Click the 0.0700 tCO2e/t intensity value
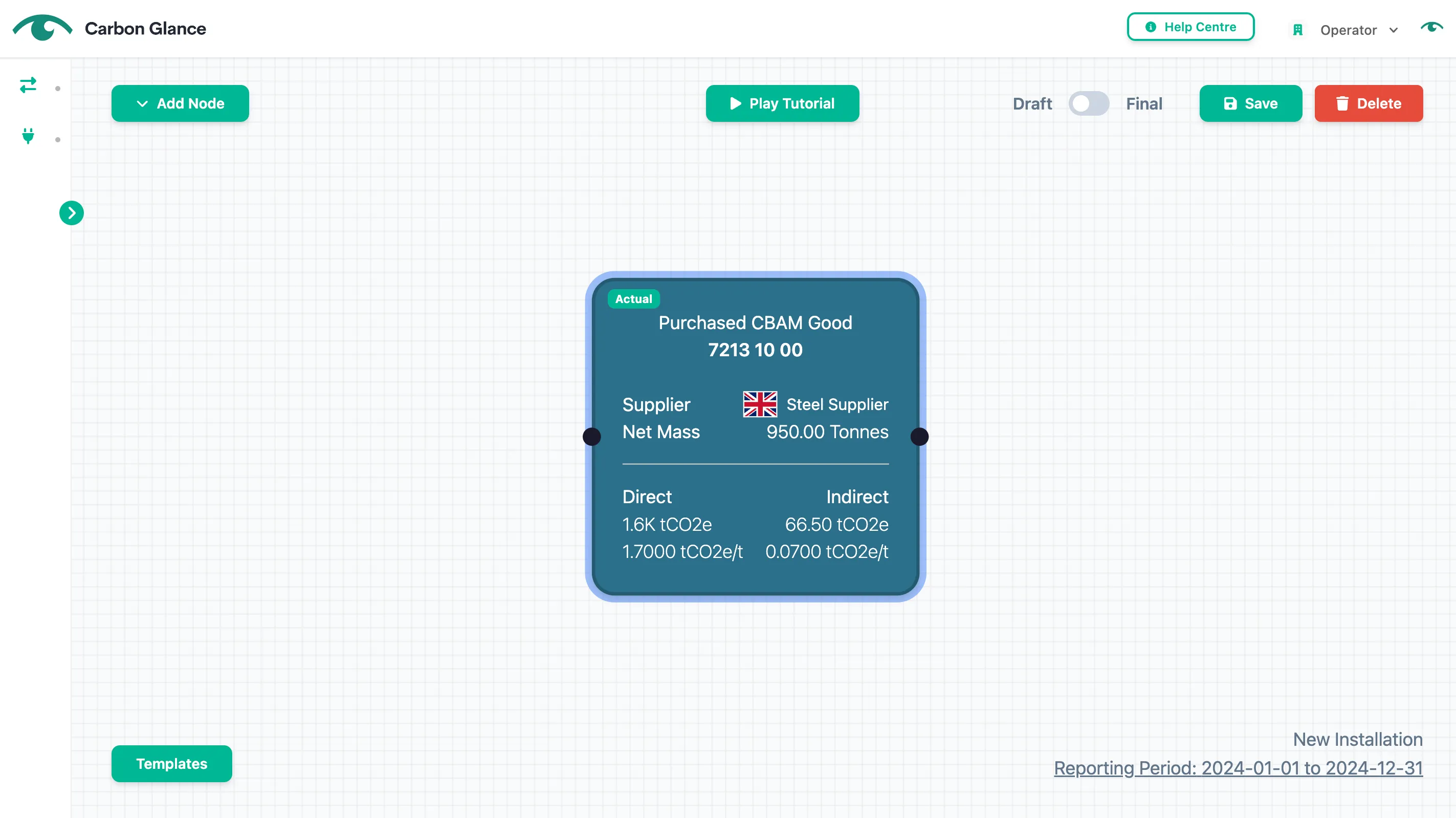This screenshot has width=1456, height=818. [x=827, y=551]
